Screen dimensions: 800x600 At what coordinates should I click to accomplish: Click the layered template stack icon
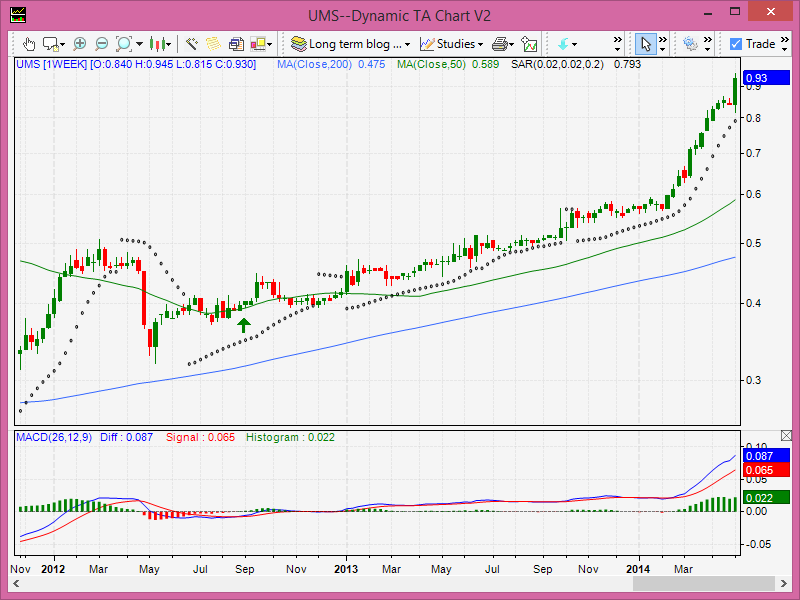(x=298, y=44)
